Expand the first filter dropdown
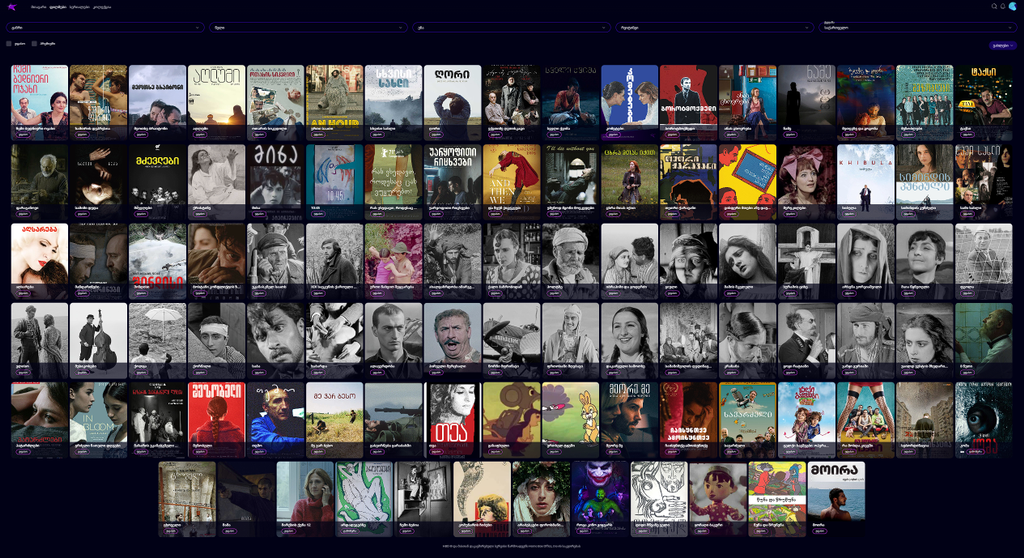1024x558 pixels. [x=105, y=27]
